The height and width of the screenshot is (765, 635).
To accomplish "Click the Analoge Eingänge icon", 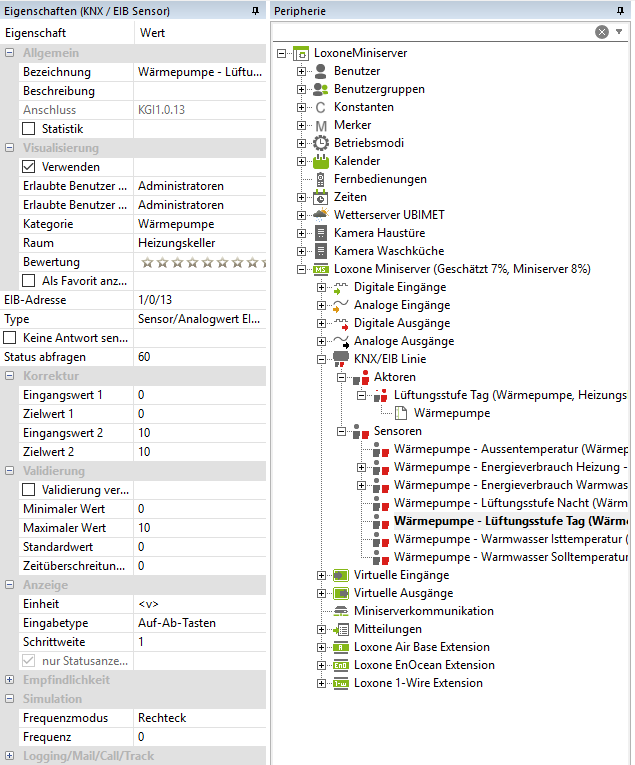I will 340,306.
